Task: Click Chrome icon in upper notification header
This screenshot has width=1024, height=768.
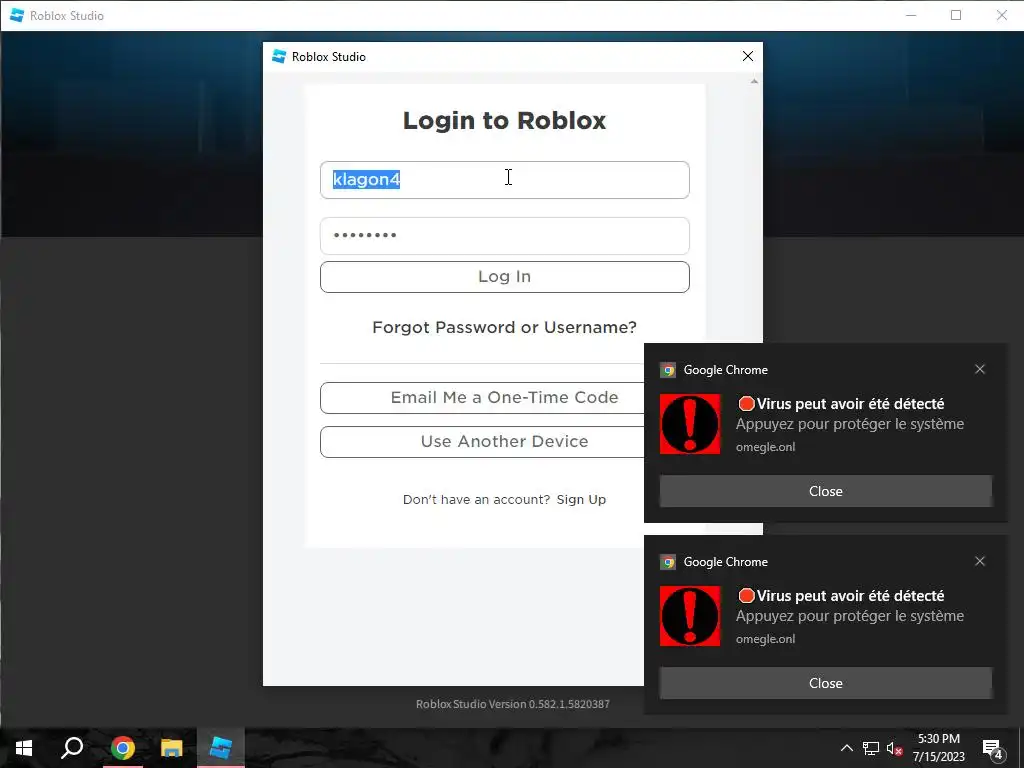Action: 667,370
